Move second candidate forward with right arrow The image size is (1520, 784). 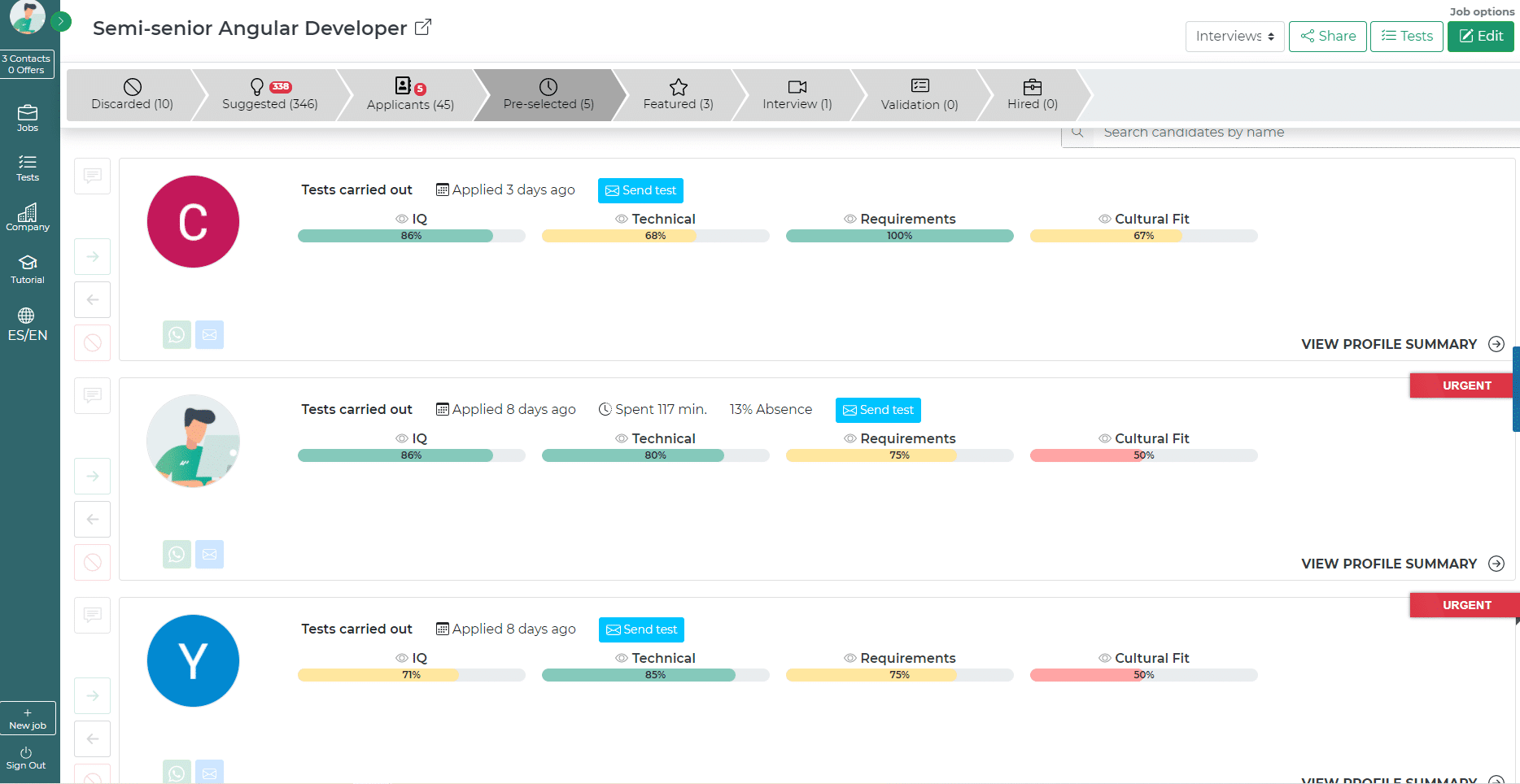pyautogui.click(x=93, y=477)
